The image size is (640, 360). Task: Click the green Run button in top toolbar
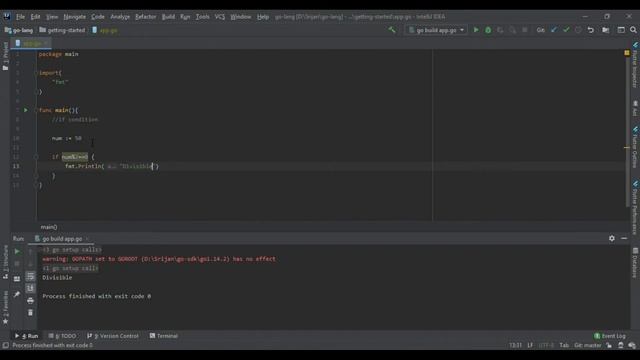click(x=476, y=30)
